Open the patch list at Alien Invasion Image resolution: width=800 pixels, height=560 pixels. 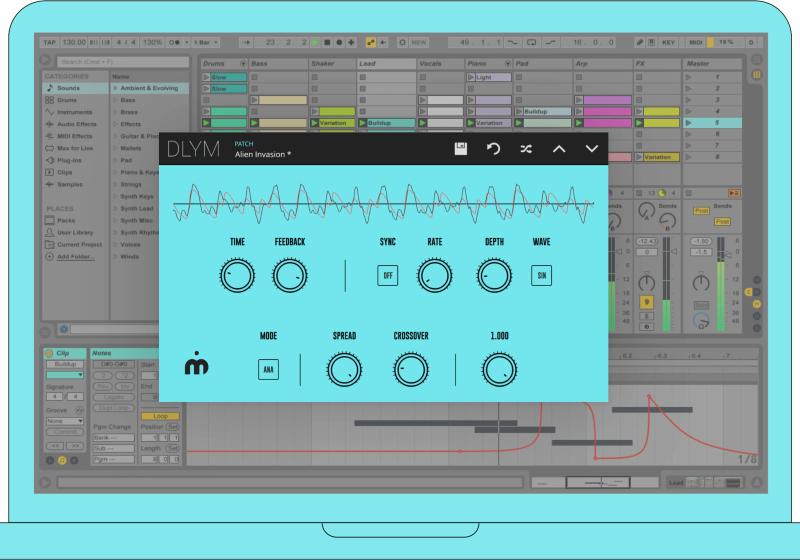point(263,155)
